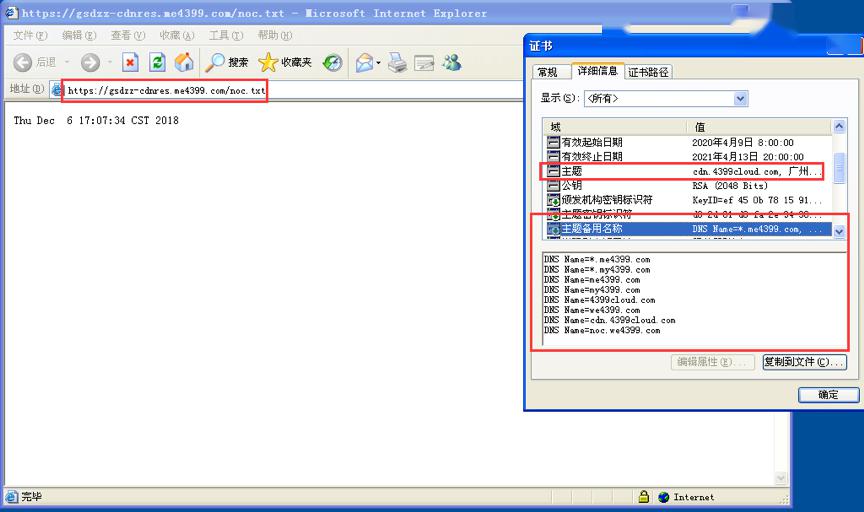
Task: Select the 公钥 field row
Action: point(688,186)
